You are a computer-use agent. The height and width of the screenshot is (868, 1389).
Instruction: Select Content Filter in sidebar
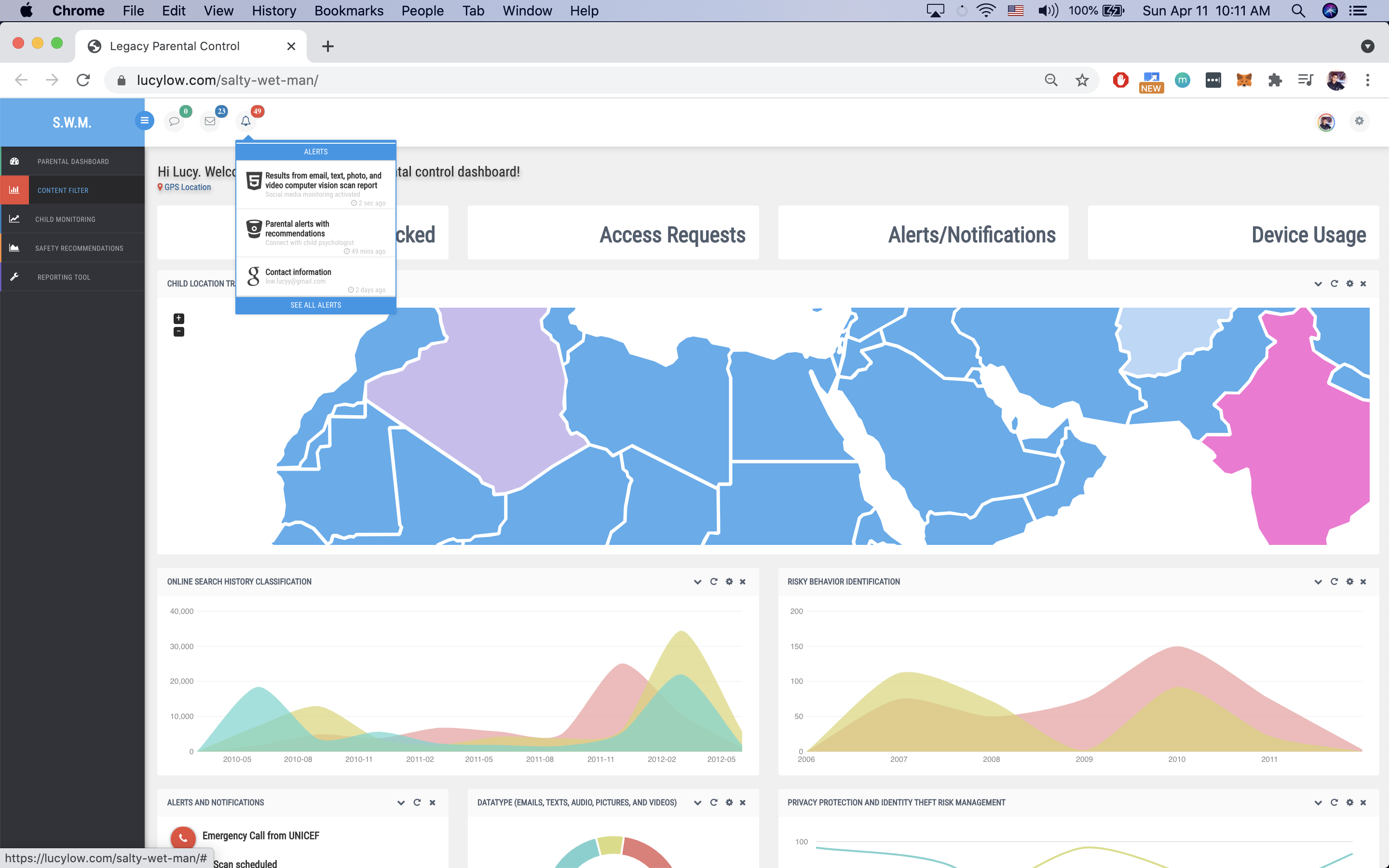tap(73, 190)
